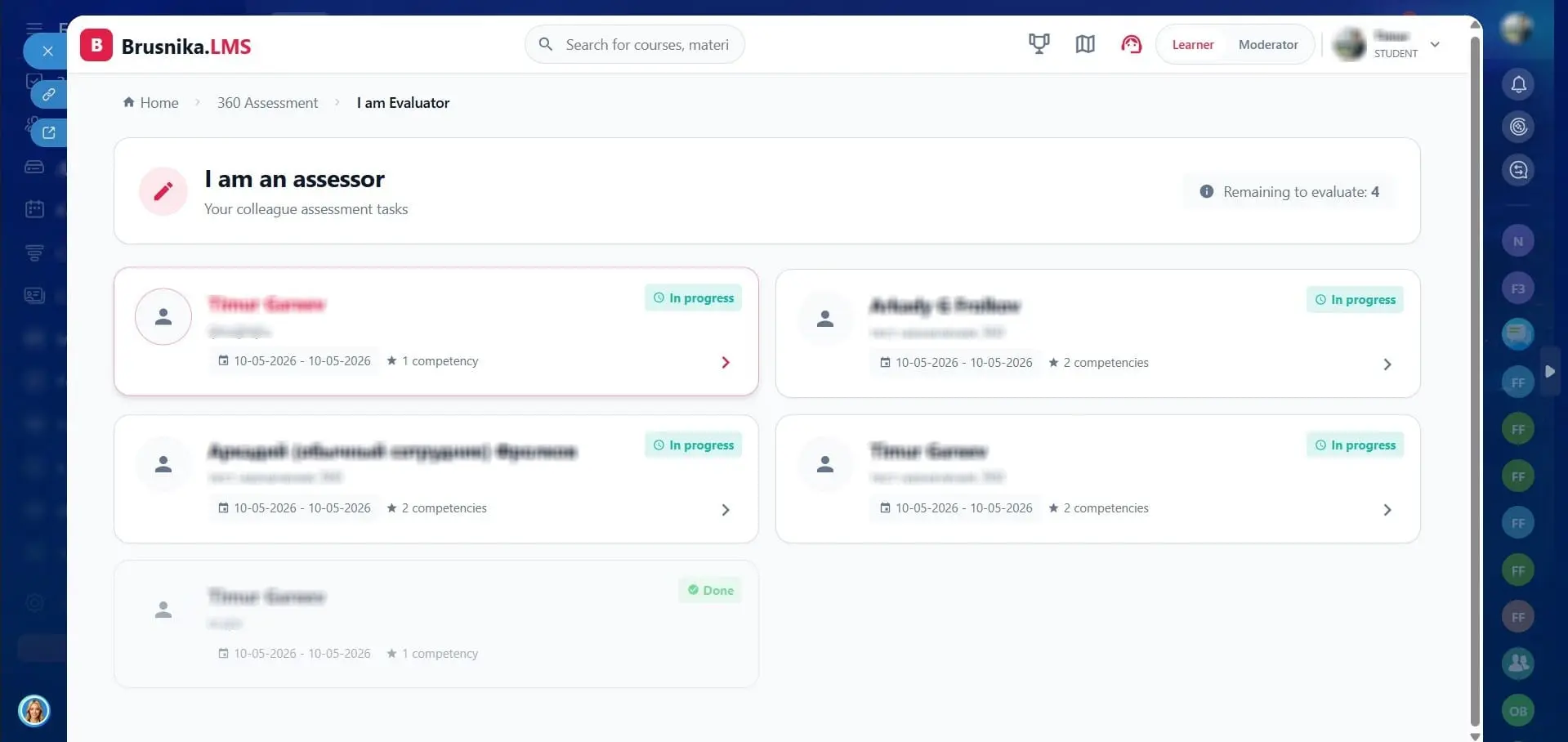
Task: Click the red Brusnika B logo icon
Action: point(96,45)
